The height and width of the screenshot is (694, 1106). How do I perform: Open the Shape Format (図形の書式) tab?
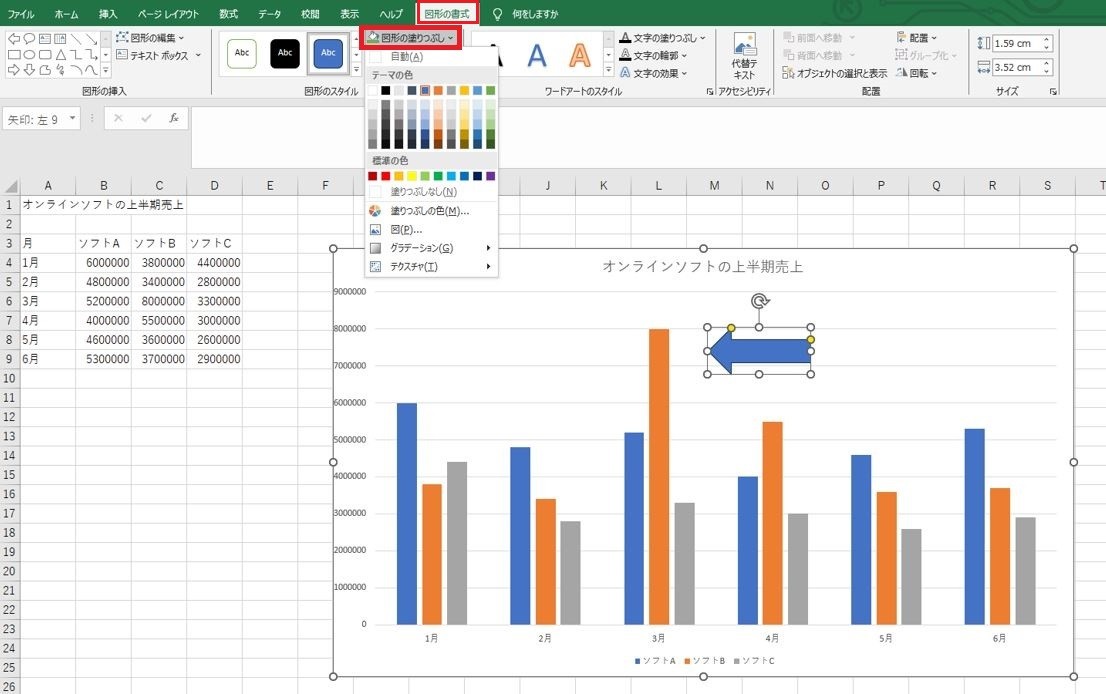446,13
